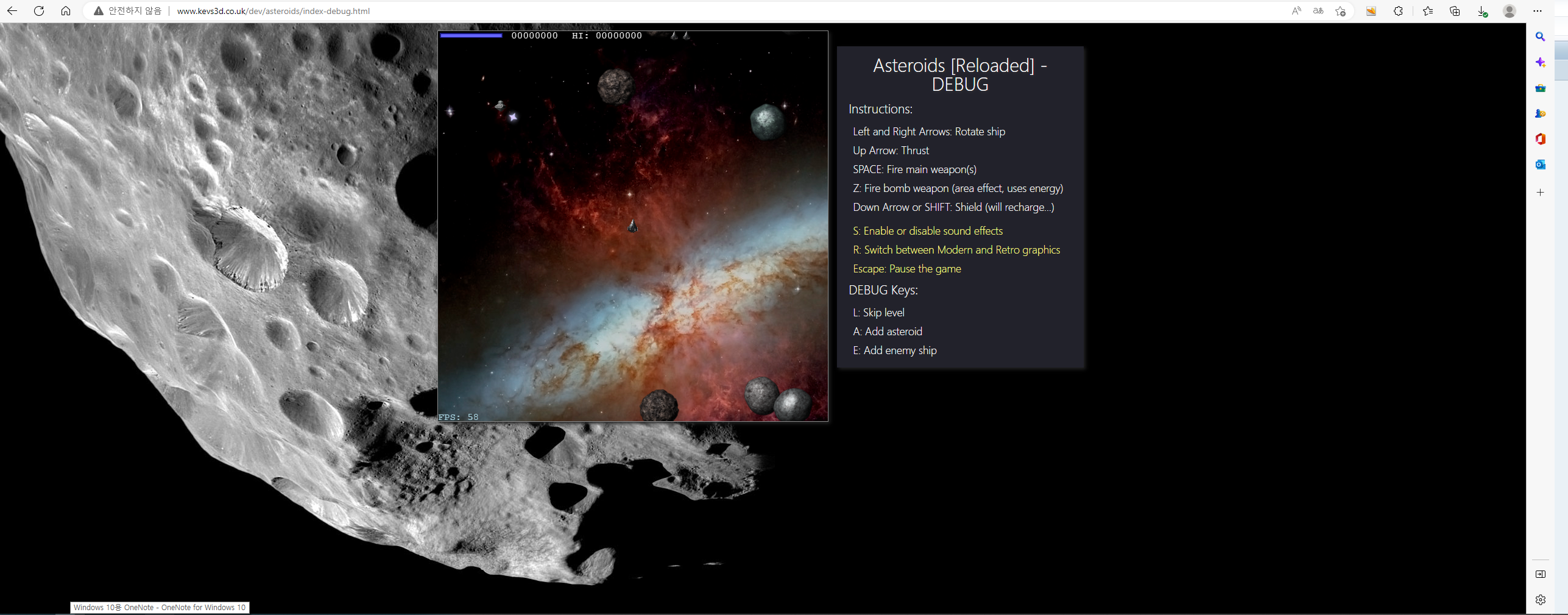Click the 'Down Arrow or SHIFT: Shield' line
1568x615 pixels.
point(953,207)
